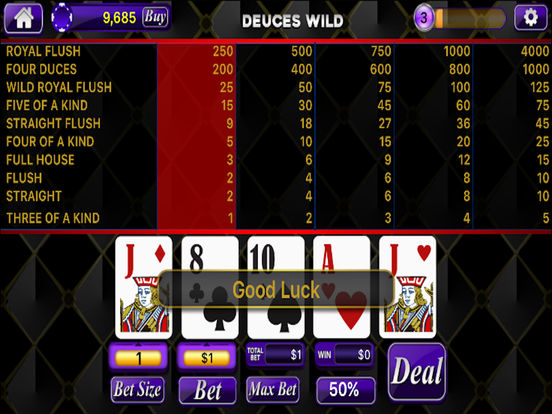Image resolution: width=552 pixels, height=414 pixels.
Task: Click the level 3 badge icon
Action: click(x=424, y=17)
